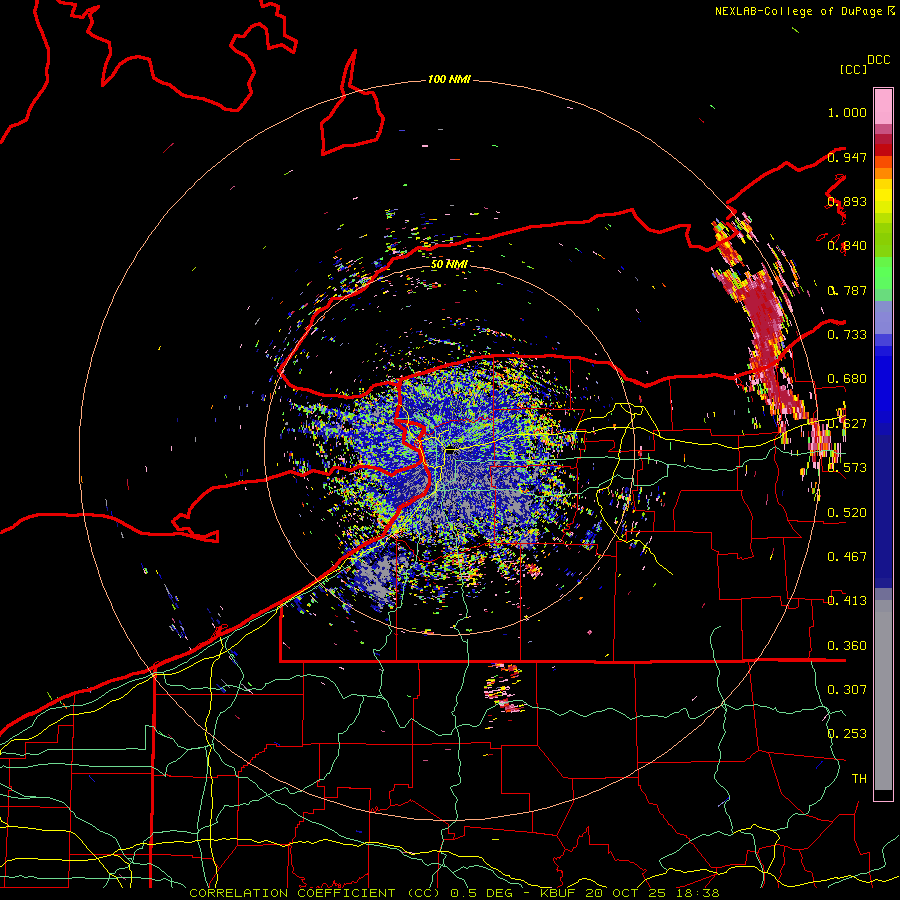Click the 0.733 scale value
Viewport: 900px width, 900px height.
coord(847,335)
